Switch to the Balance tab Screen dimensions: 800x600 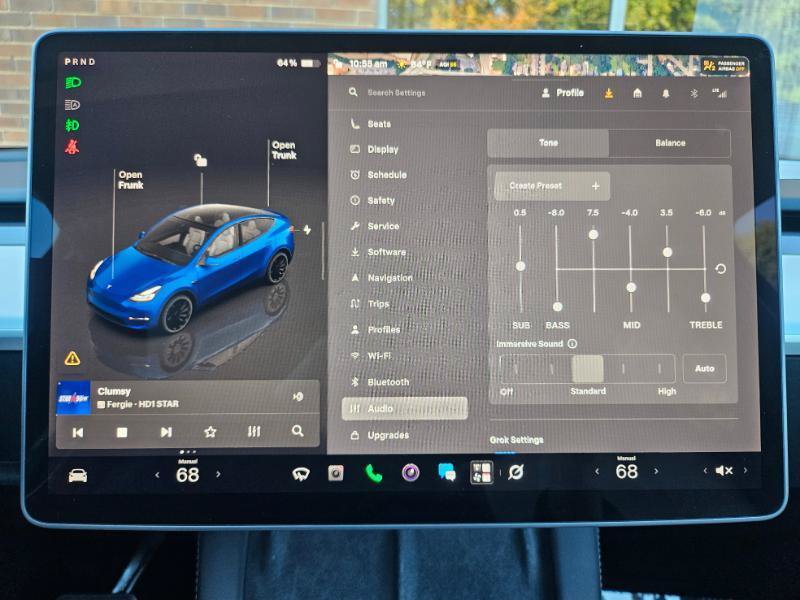[x=670, y=143]
